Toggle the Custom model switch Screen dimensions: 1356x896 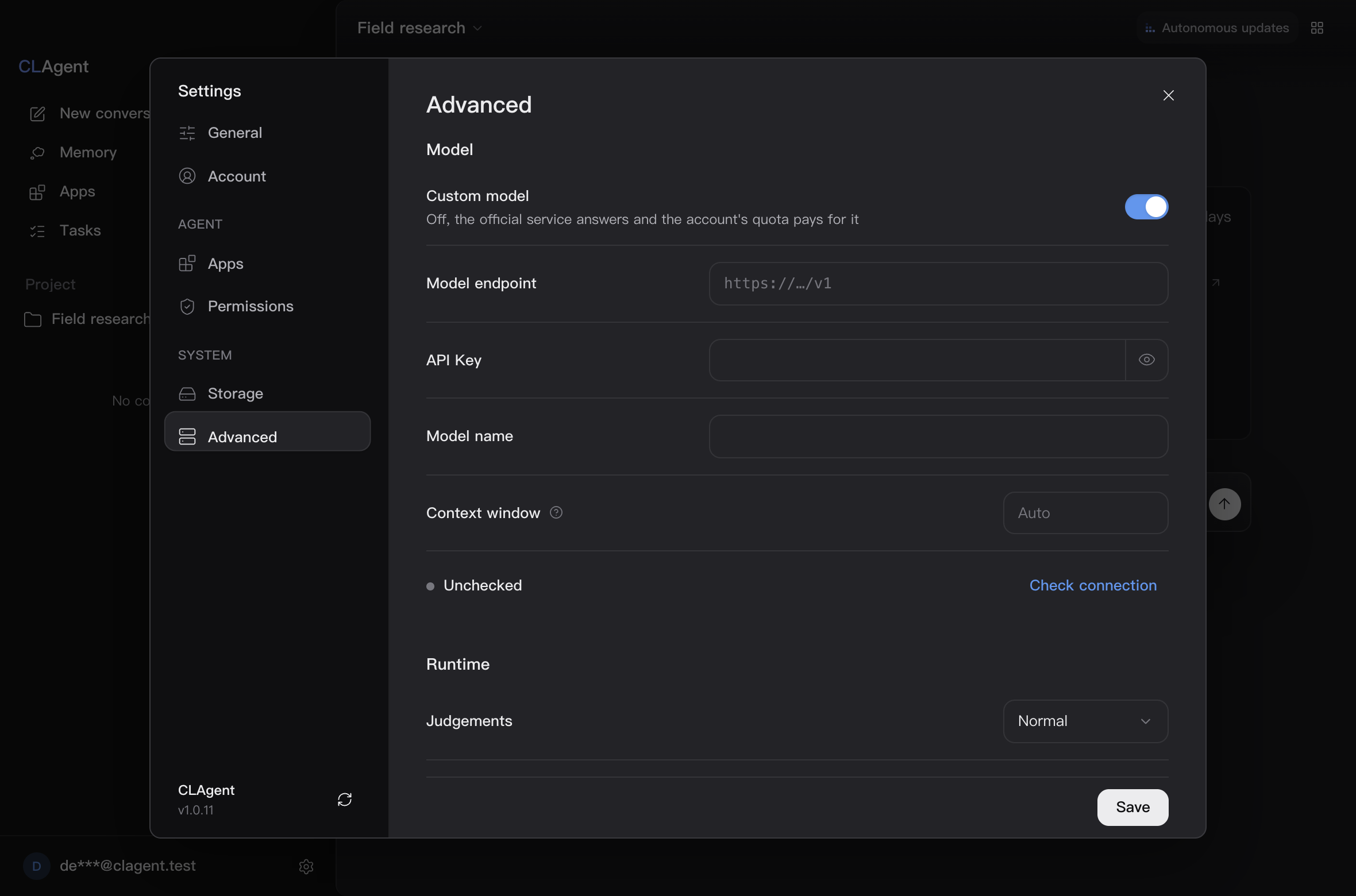tap(1146, 207)
